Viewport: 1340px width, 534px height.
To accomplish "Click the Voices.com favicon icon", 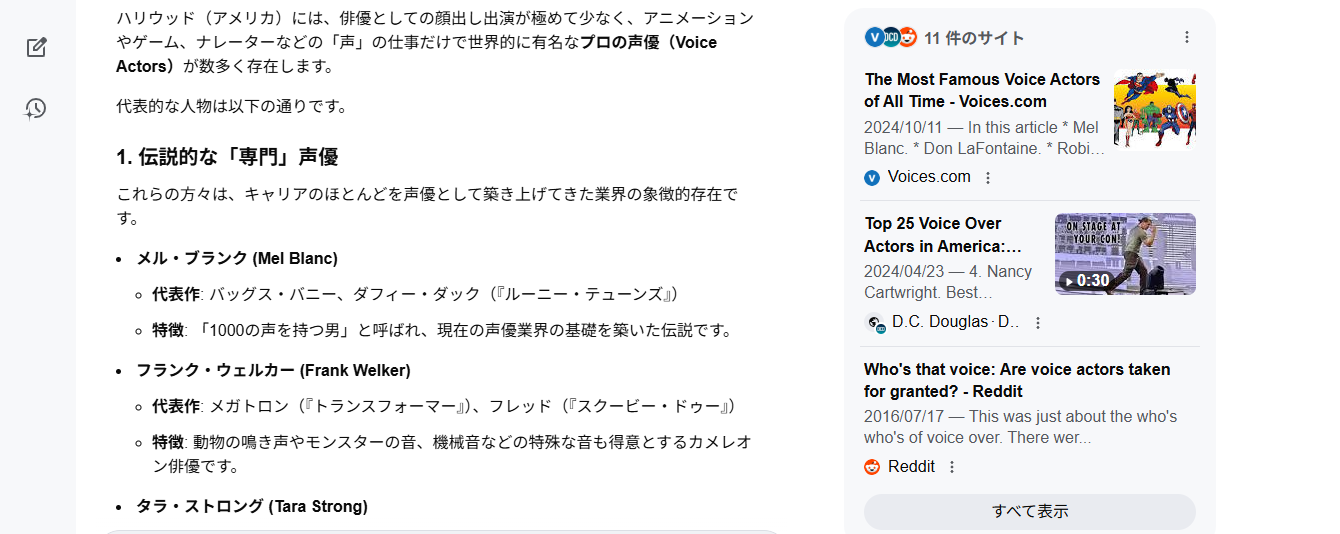I will (x=872, y=178).
